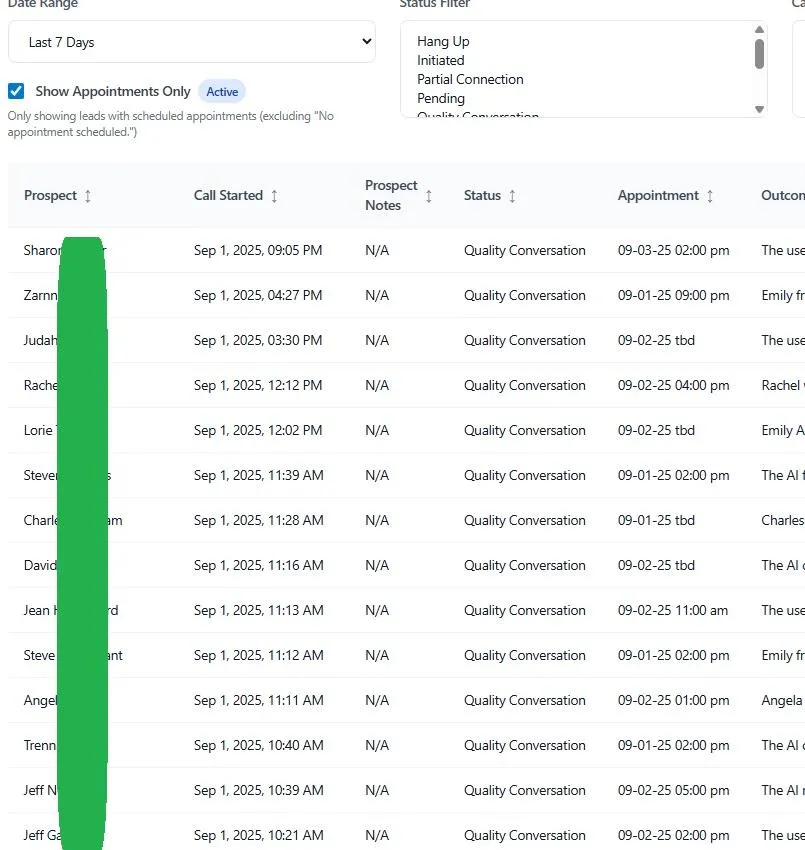Click the Prospect column header
Image resolution: width=805 pixels, height=850 pixels.
50,195
